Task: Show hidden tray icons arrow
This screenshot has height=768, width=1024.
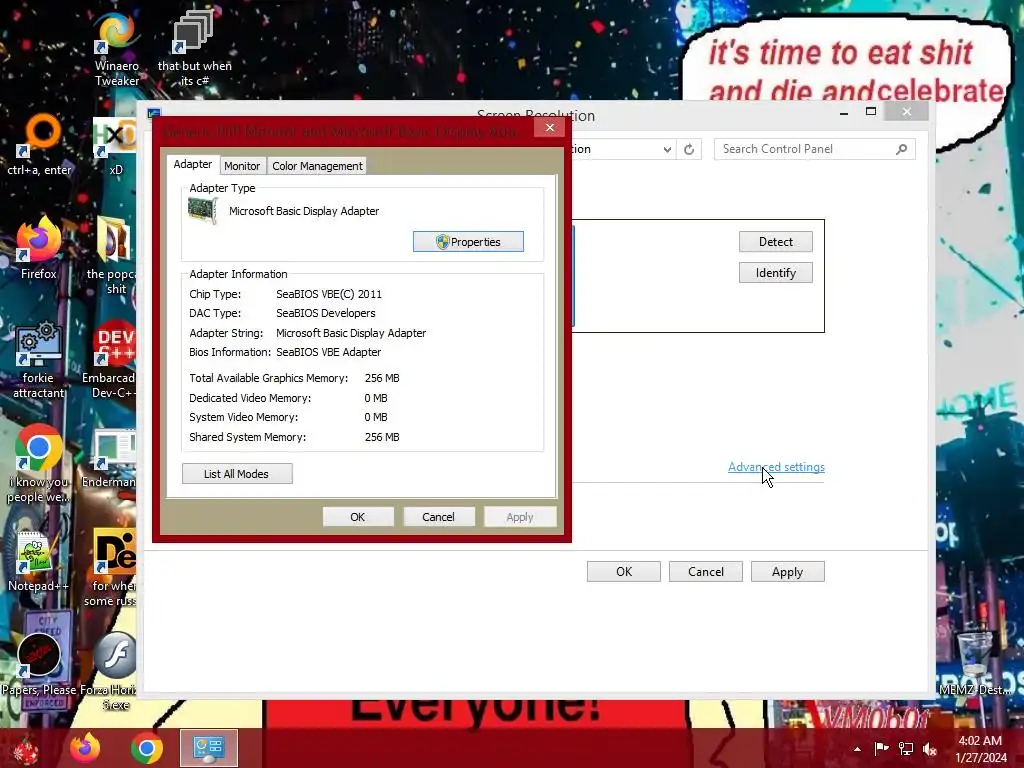Action: [857, 749]
